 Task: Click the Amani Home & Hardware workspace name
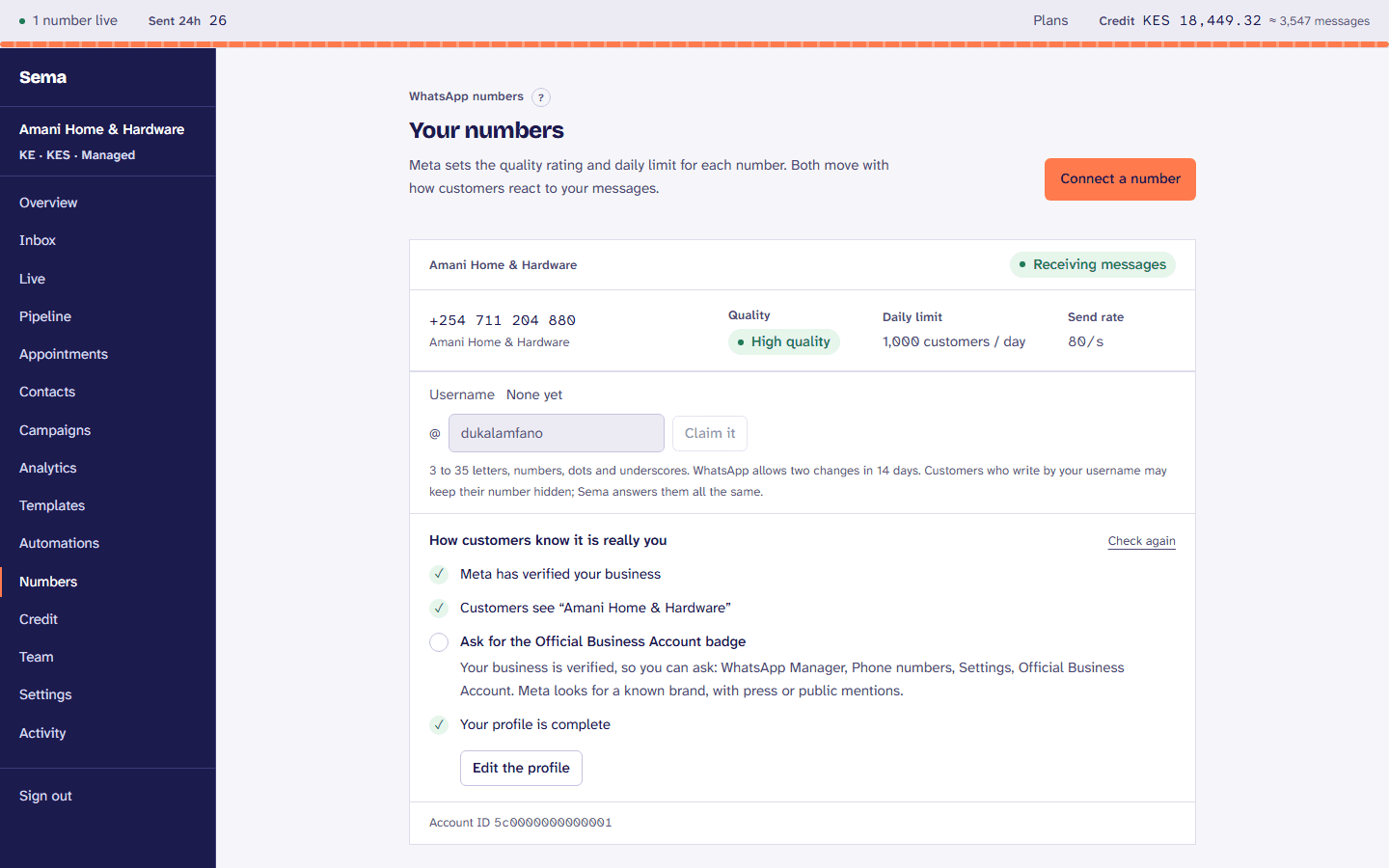tap(101, 129)
